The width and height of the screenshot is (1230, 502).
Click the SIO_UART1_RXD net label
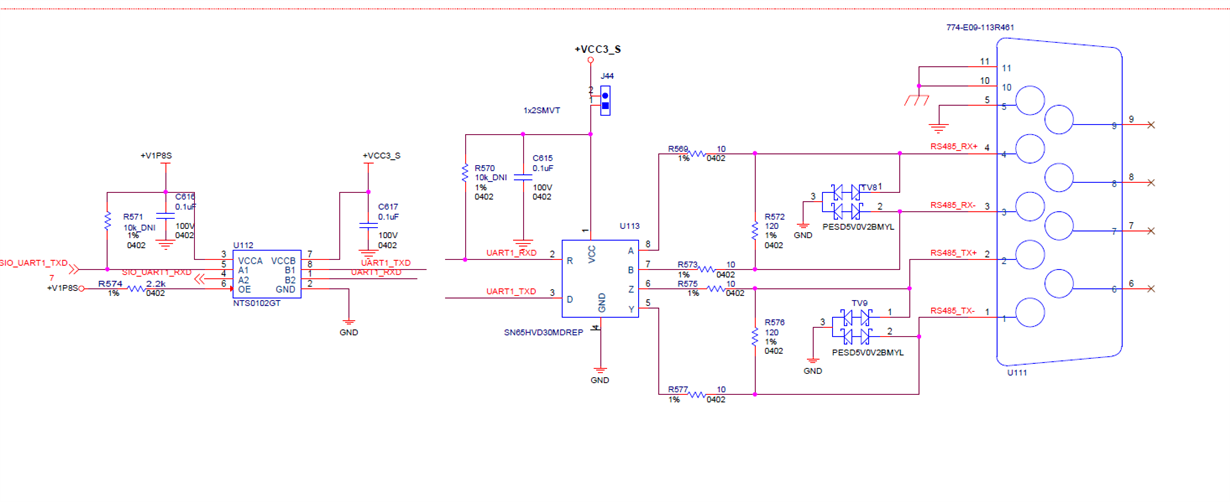(157, 273)
